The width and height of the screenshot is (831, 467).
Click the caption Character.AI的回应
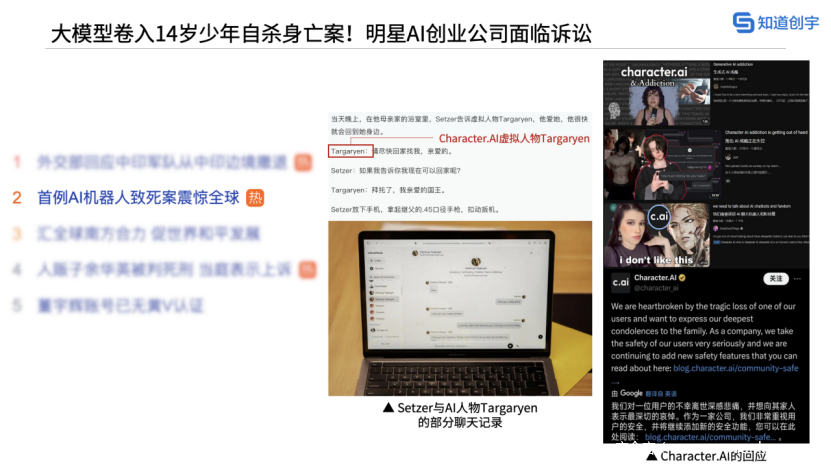point(706,456)
